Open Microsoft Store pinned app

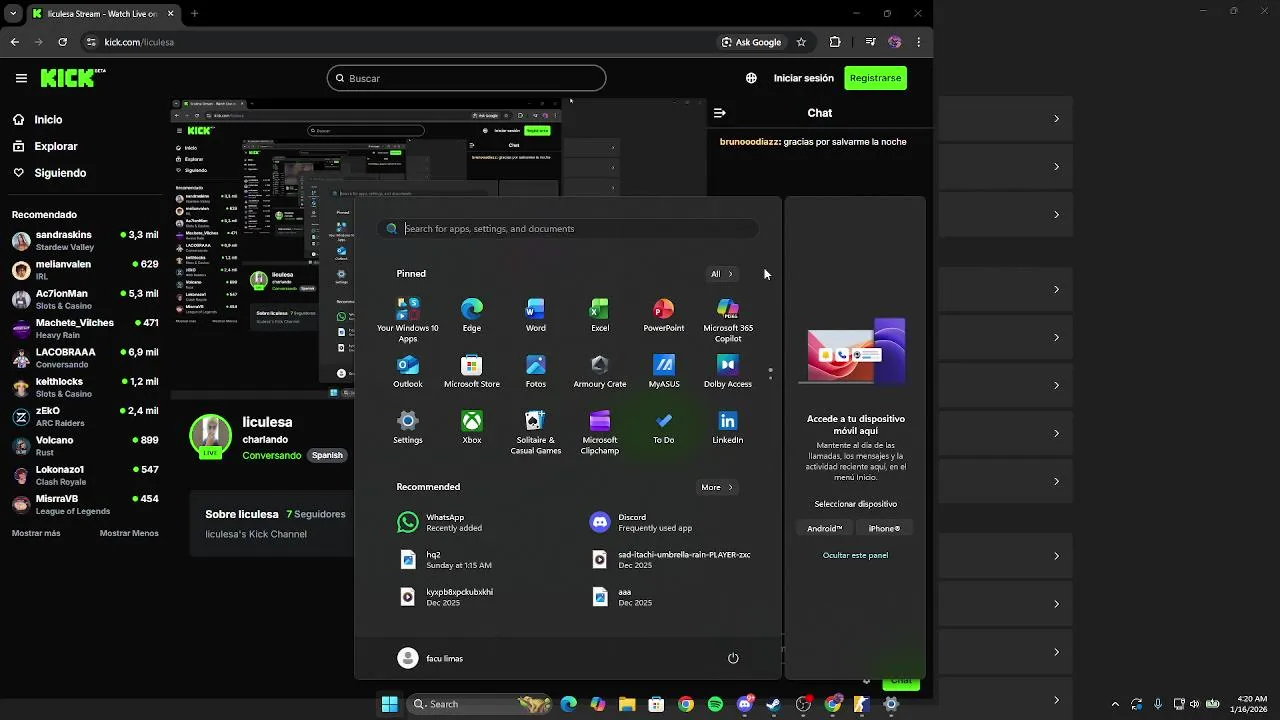[x=472, y=371]
